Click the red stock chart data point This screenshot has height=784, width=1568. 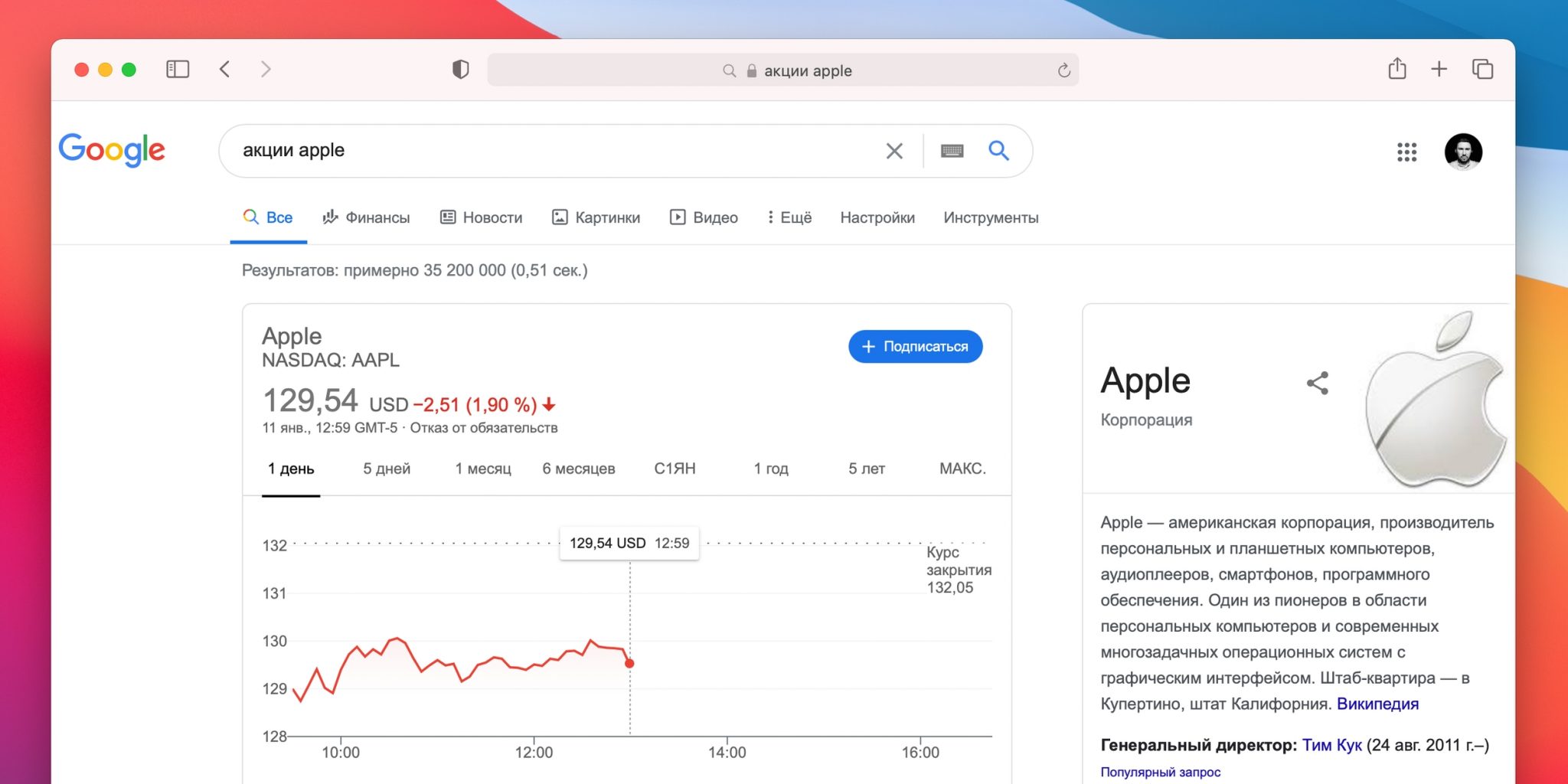[x=629, y=663]
